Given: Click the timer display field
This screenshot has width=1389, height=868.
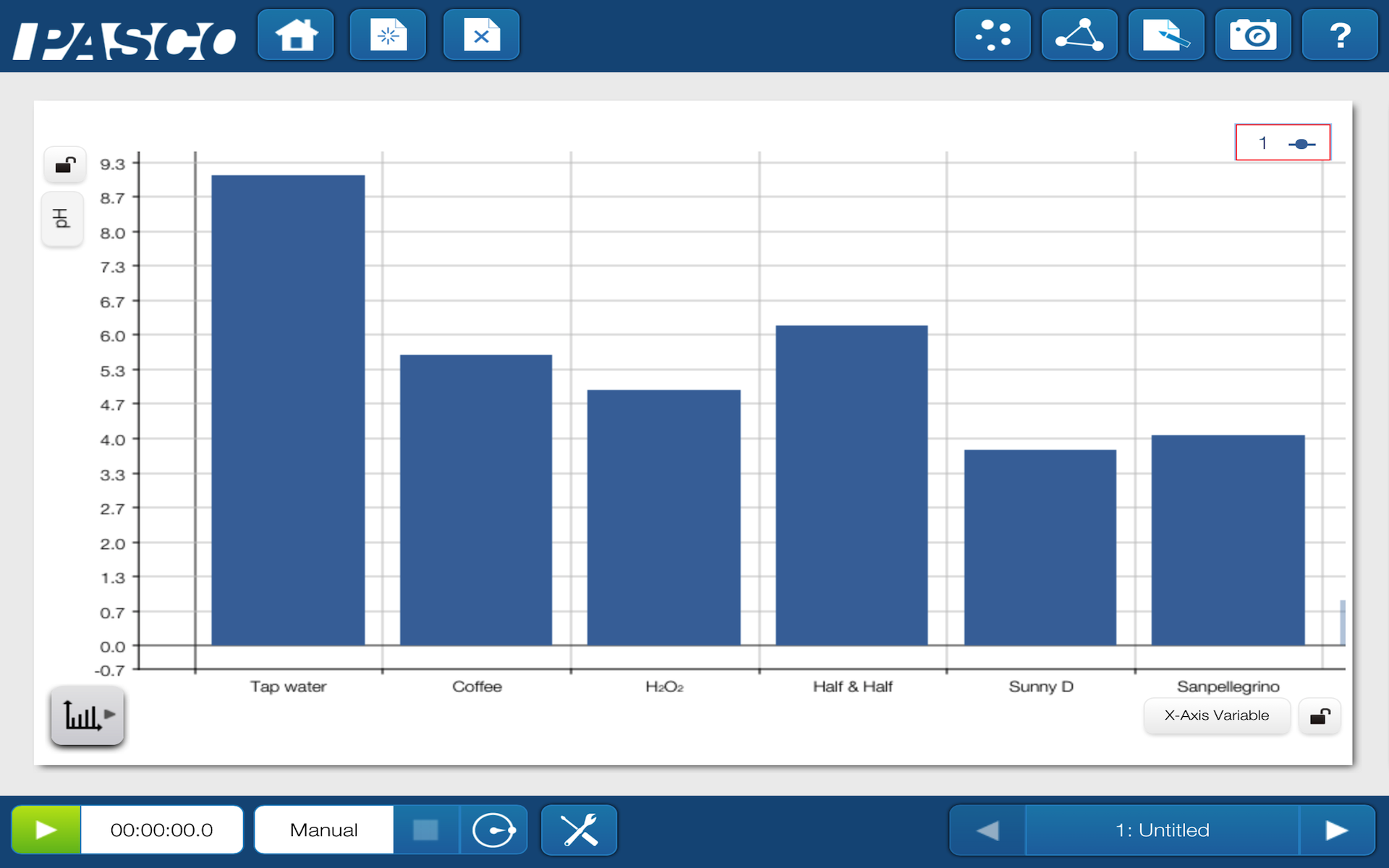Looking at the screenshot, I should tap(161, 830).
